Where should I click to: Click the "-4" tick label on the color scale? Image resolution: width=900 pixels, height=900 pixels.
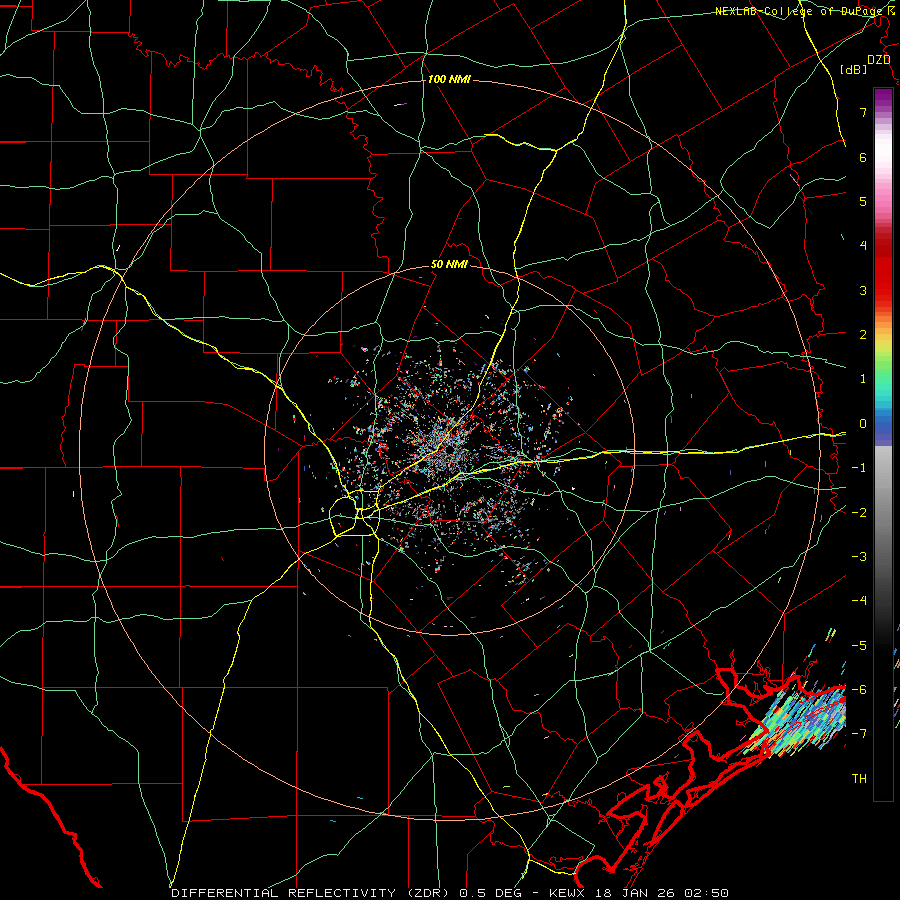(859, 601)
